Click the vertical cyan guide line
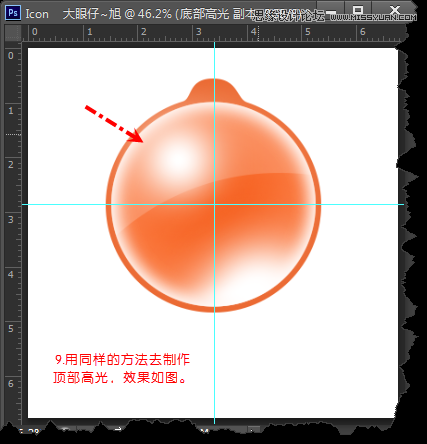The image size is (427, 444). [214, 233]
